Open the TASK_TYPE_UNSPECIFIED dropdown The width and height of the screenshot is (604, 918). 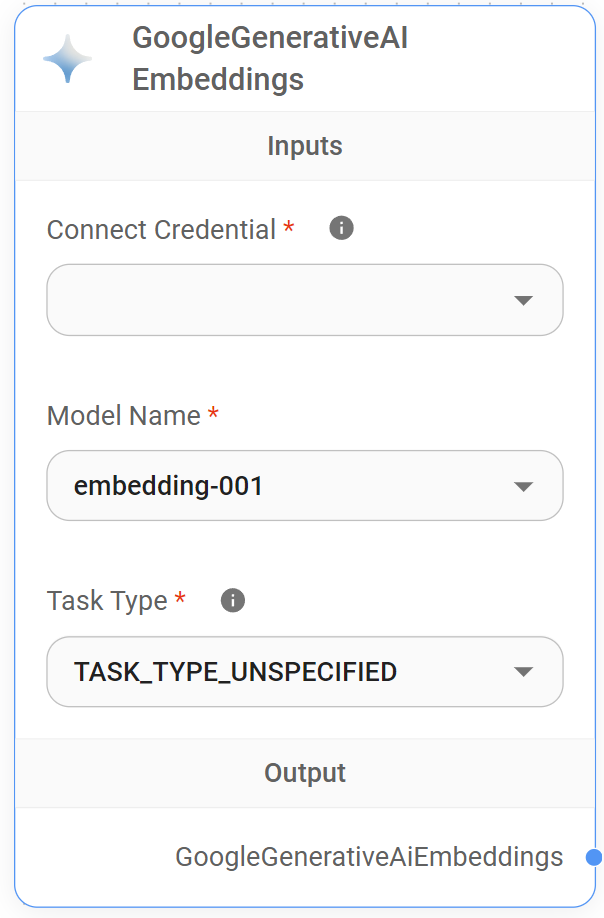coord(280,672)
